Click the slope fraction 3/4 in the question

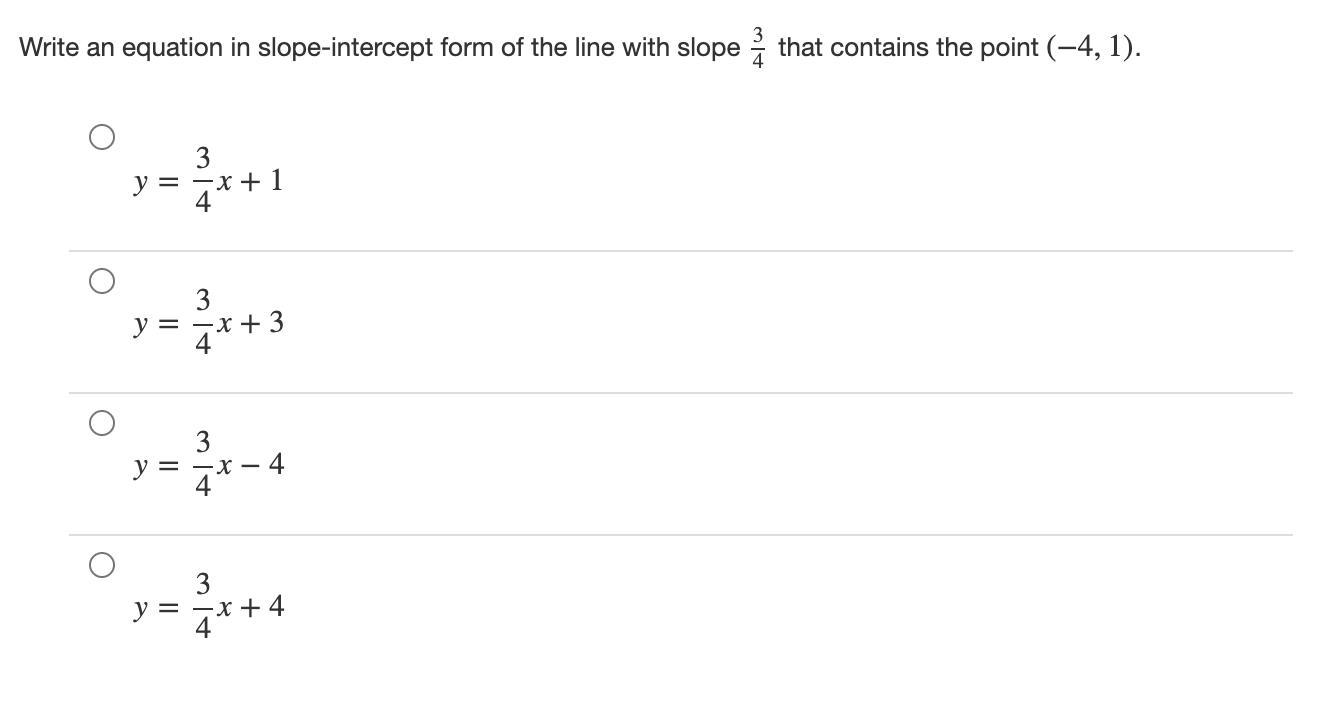[757, 46]
